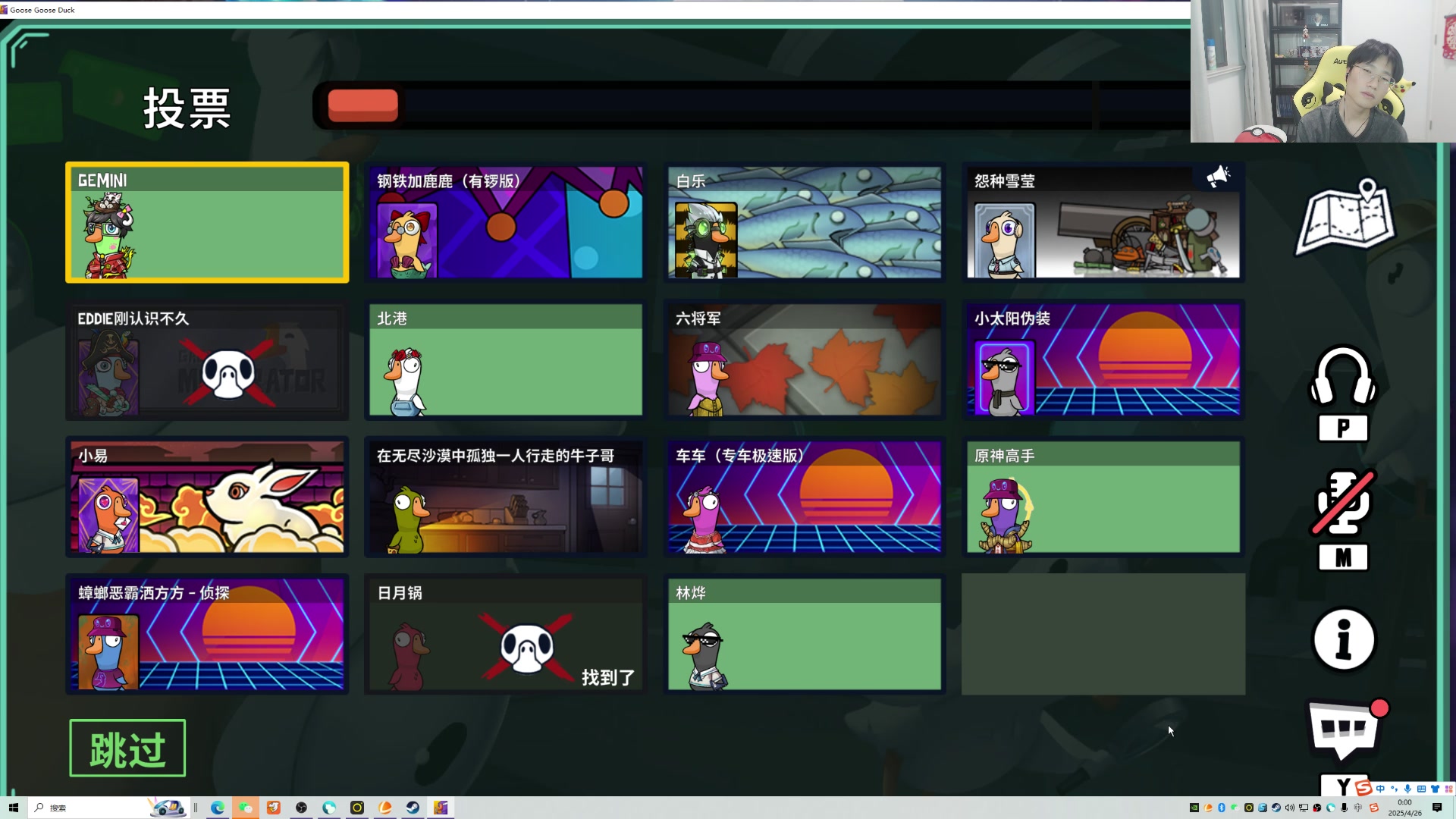1456x819 pixels.
Task: Open the Sogou soft keyboard icon
Action: [1421, 789]
